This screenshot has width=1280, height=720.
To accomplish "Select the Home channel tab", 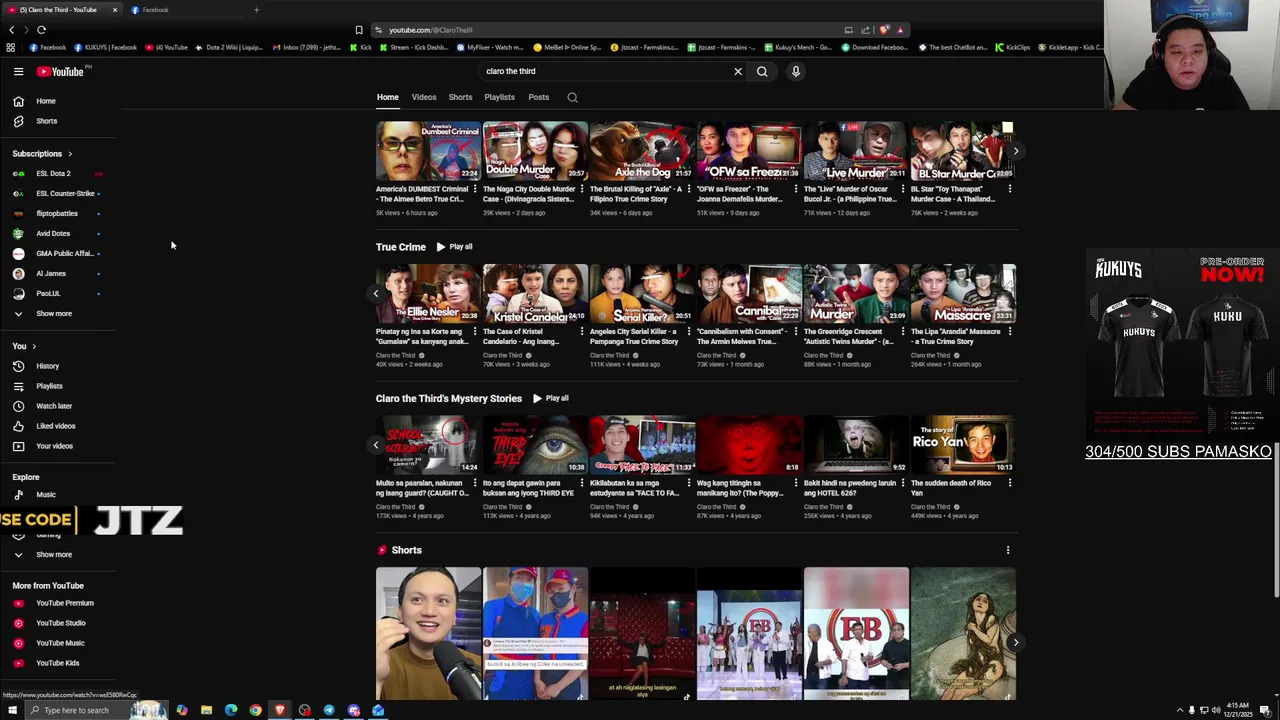I will [x=387, y=97].
